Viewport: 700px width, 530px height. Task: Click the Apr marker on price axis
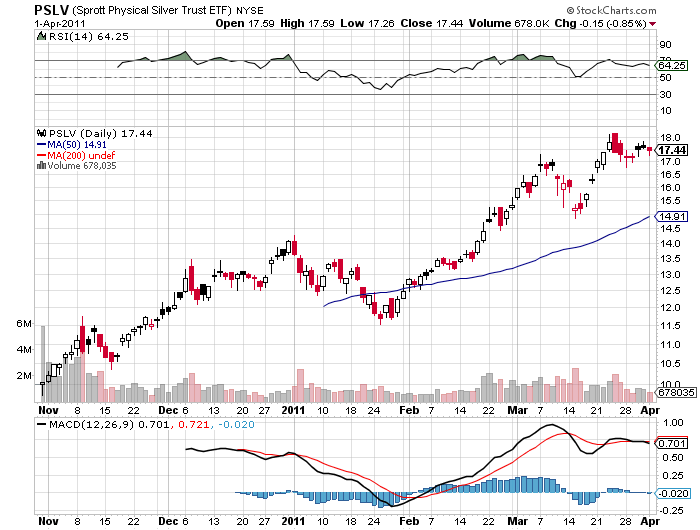(650, 410)
